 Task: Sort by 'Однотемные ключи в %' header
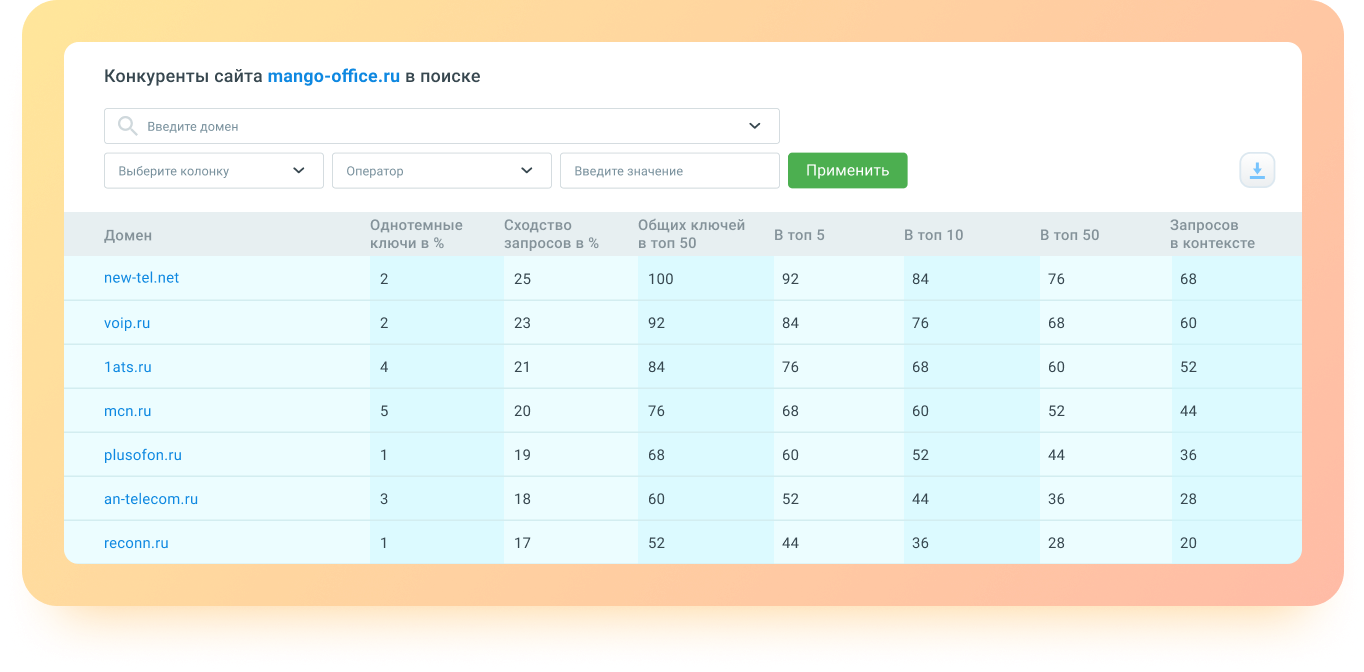416,234
